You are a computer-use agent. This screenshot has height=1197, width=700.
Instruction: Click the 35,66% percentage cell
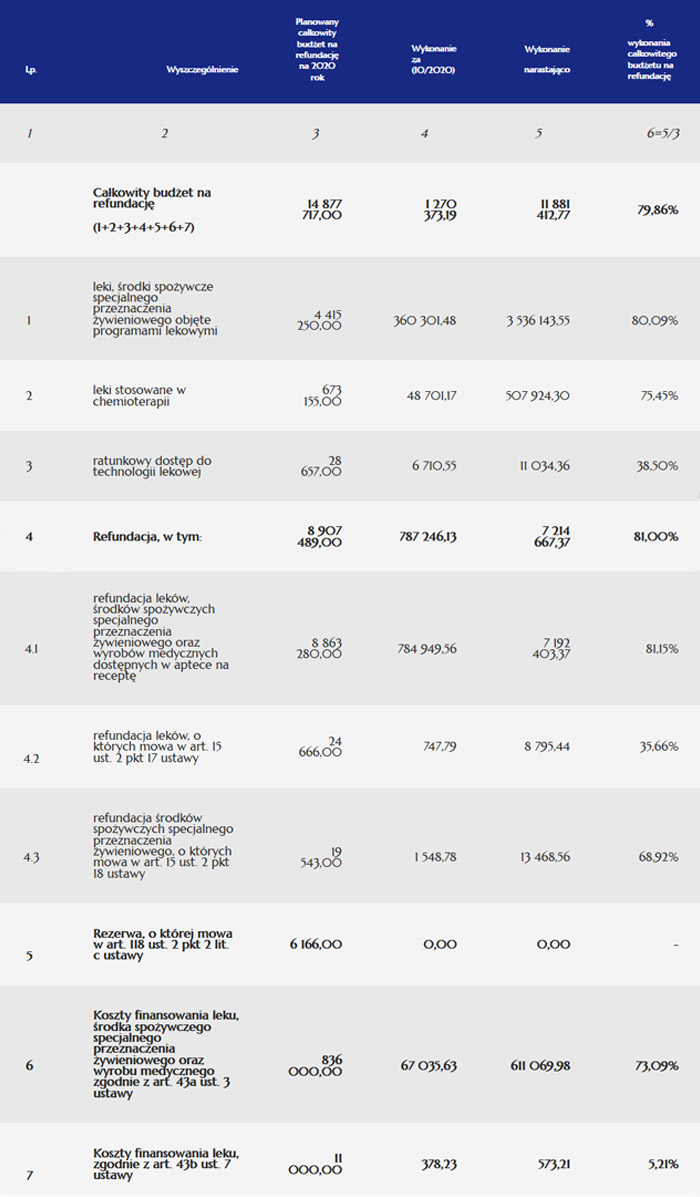click(658, 746)
